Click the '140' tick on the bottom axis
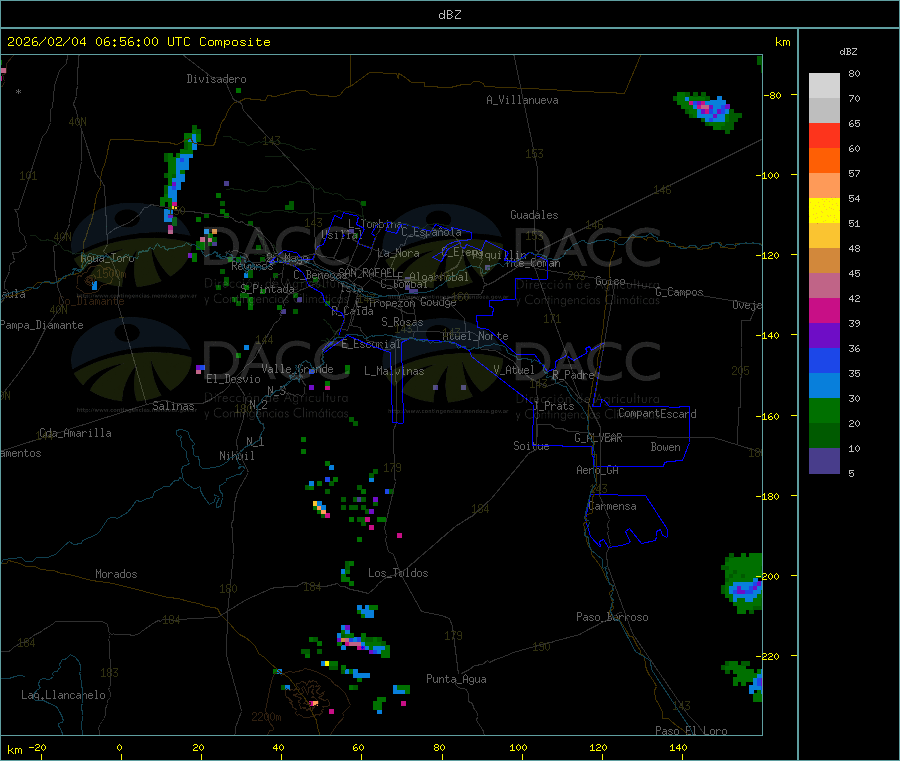 click(678, 747)
